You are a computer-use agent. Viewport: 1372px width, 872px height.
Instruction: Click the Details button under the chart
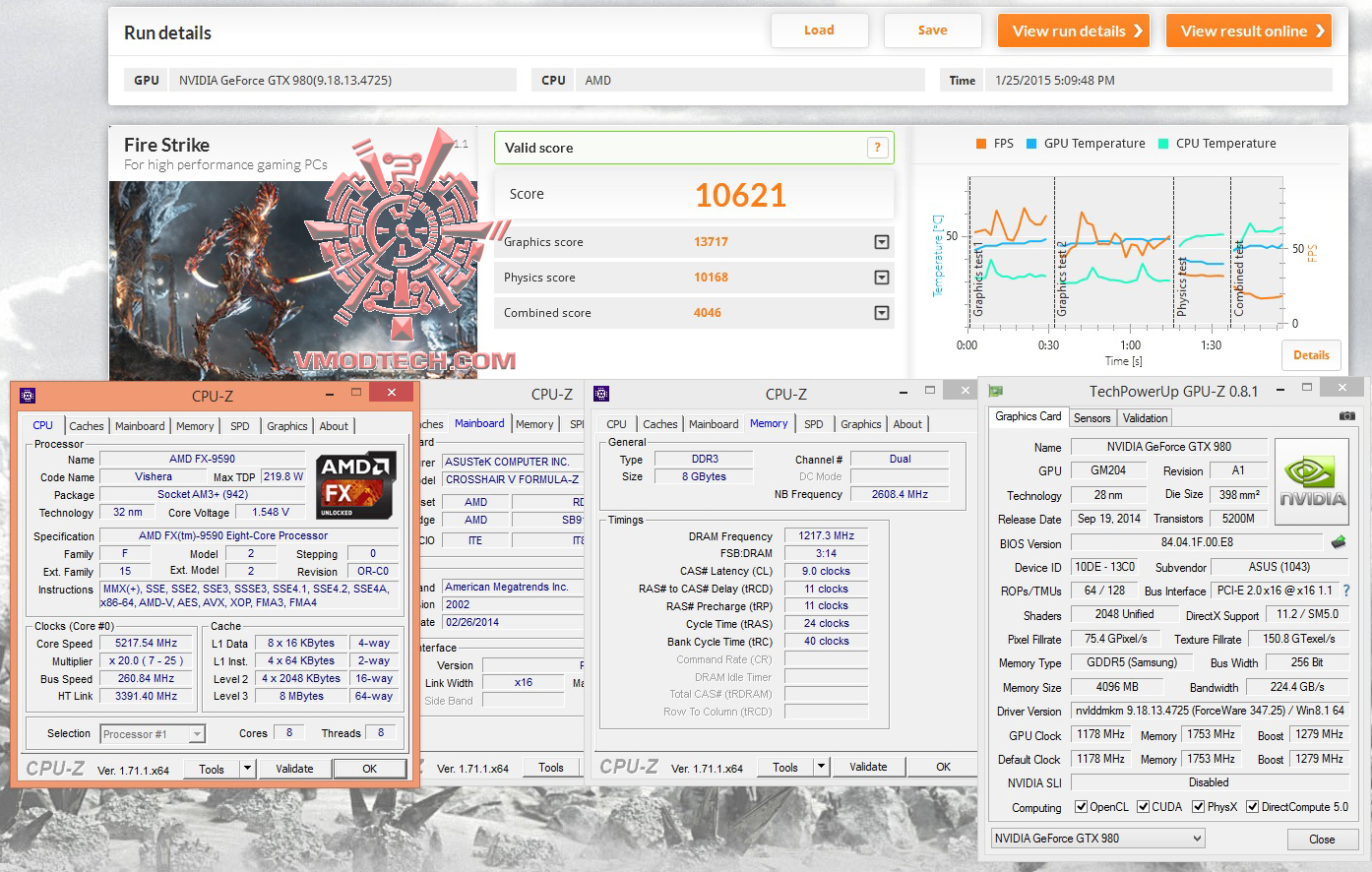pos(1311,355)
